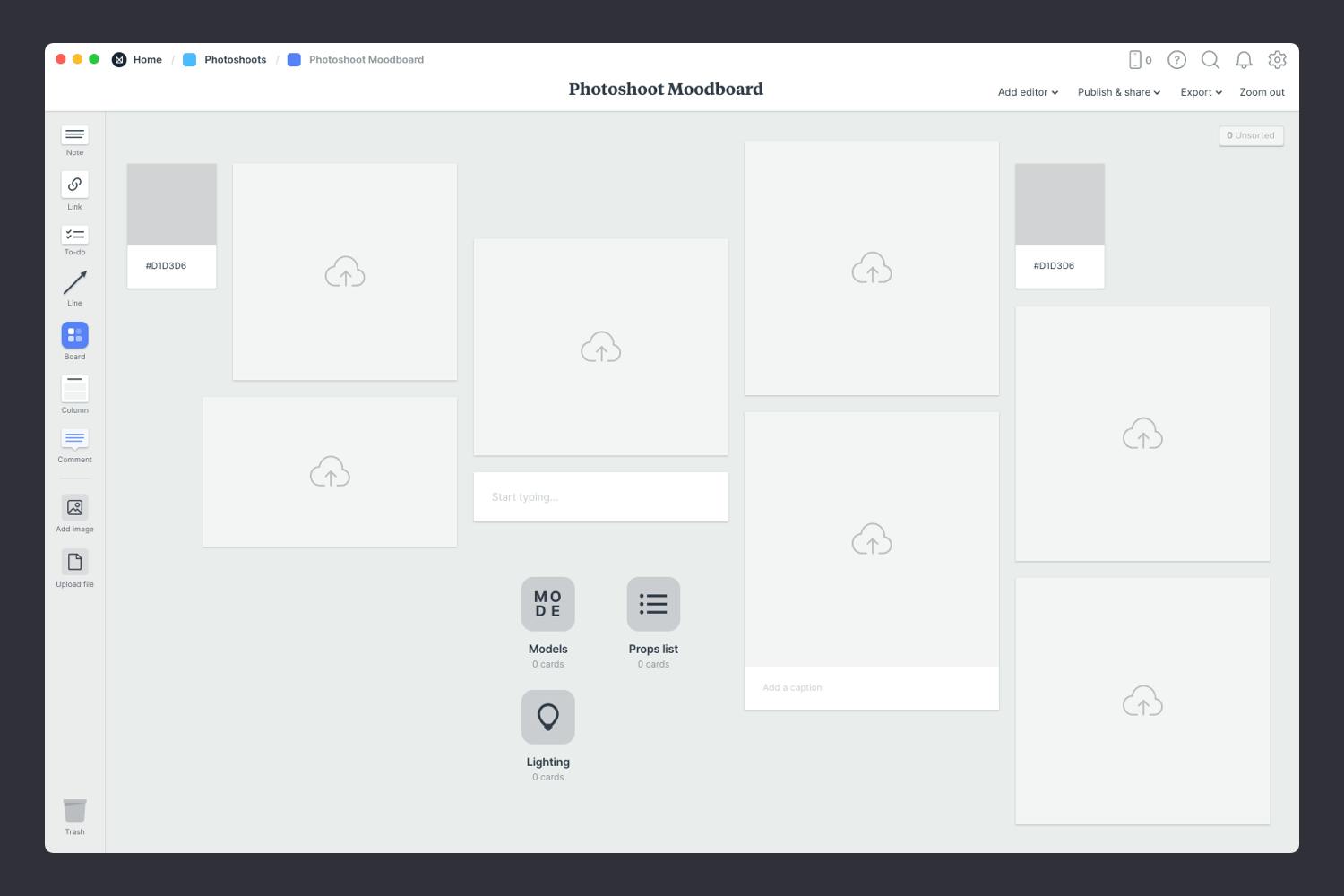The image size is (1344, 896).
Task: Click the Zoom out button
Action: click(1262, 92)
